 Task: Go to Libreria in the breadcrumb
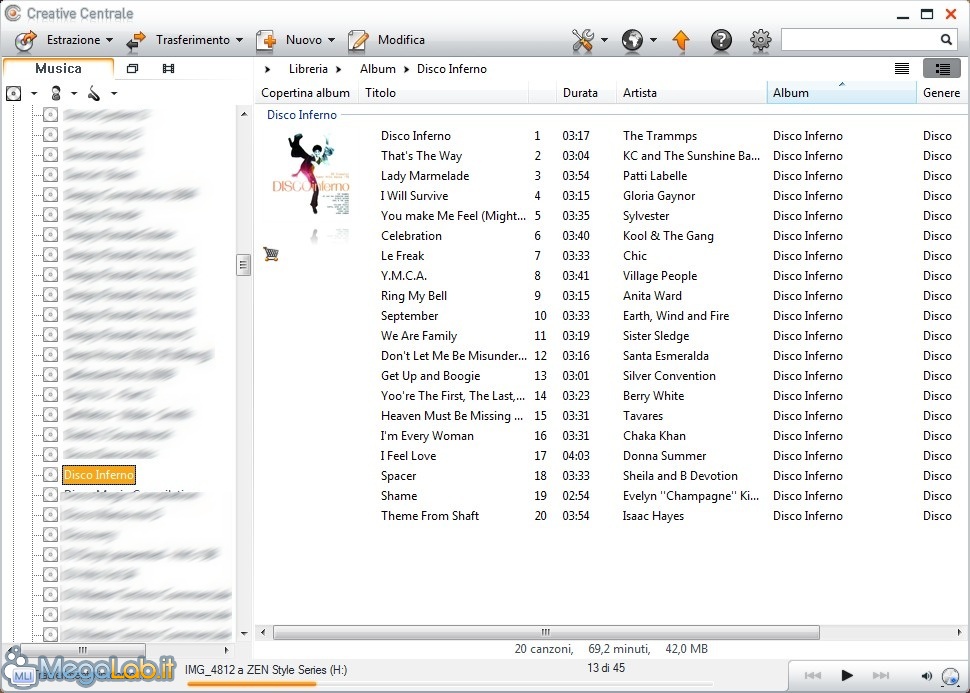(308, 69)
